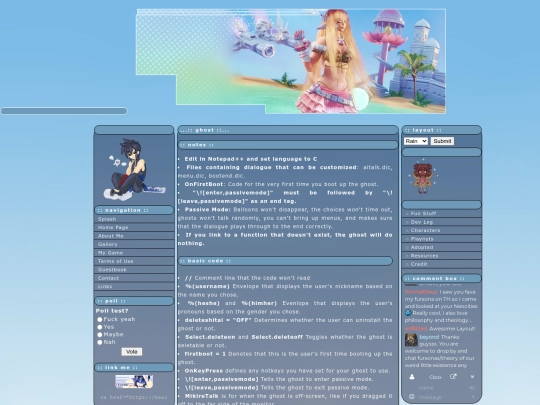Screen dimensions: 540x405
Task: Click the link me banner button image
Action: pos(134,382)
